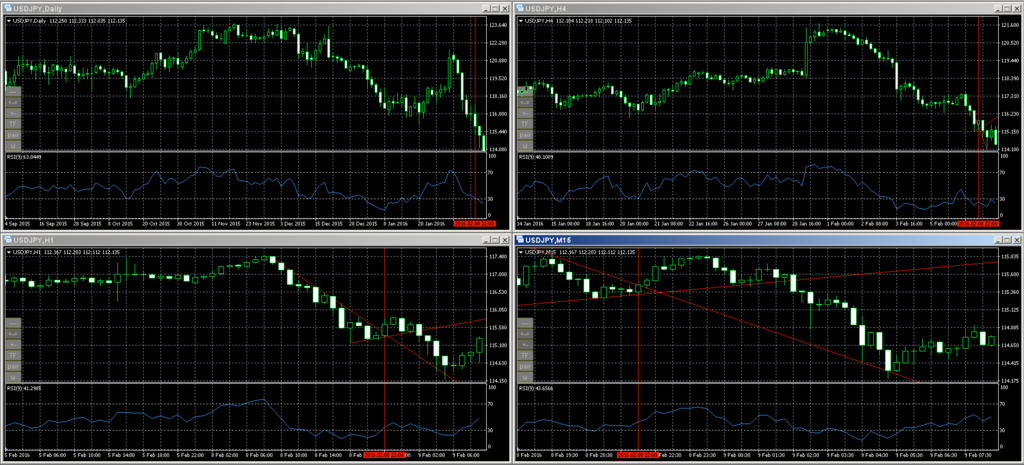1024x465 pixels.
Task: Open TF selector in USDJPY H4 chart
Action: click(x=525, y=124)
